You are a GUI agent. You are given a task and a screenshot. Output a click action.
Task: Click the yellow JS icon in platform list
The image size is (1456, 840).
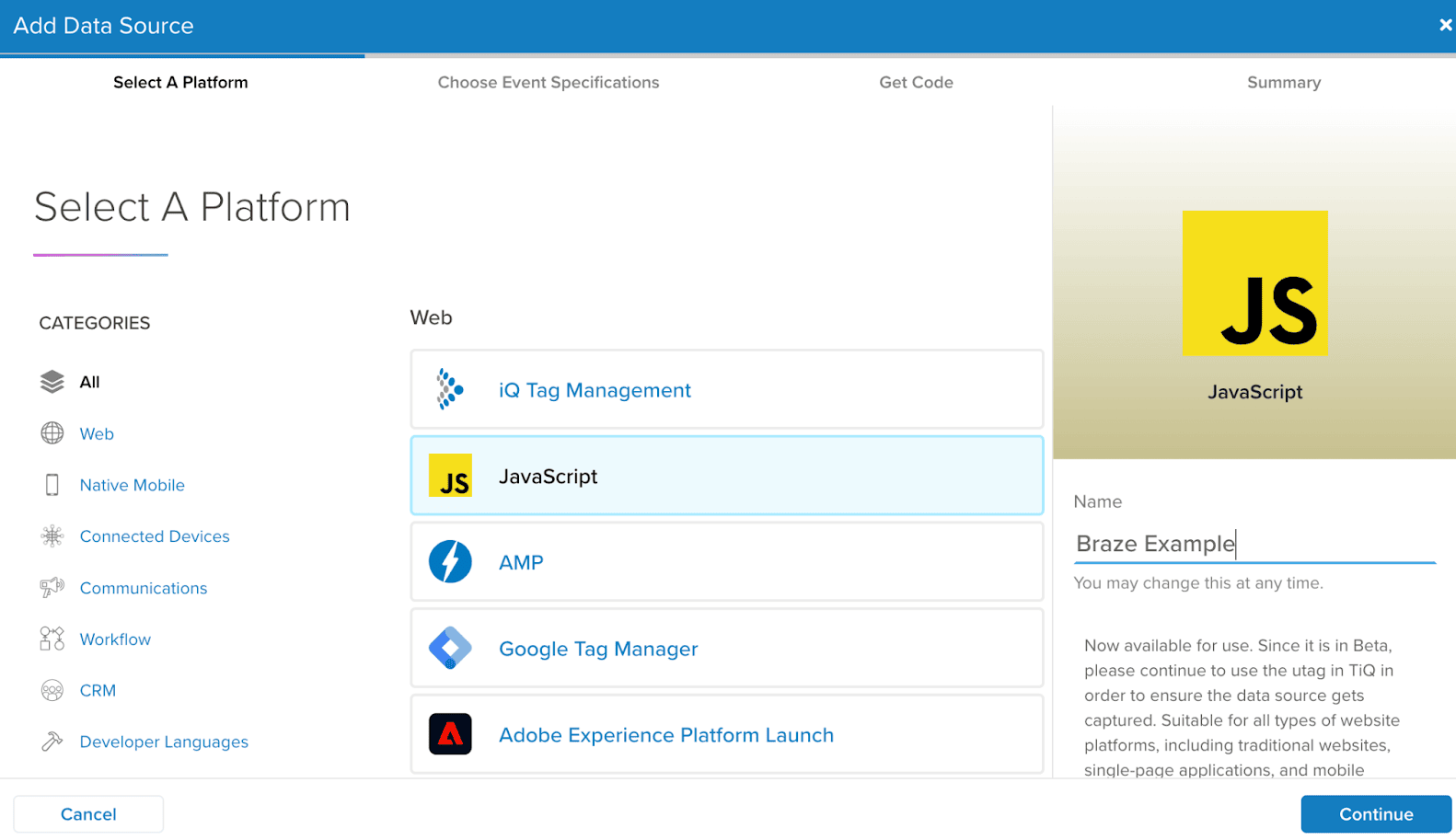click(450, 476)
